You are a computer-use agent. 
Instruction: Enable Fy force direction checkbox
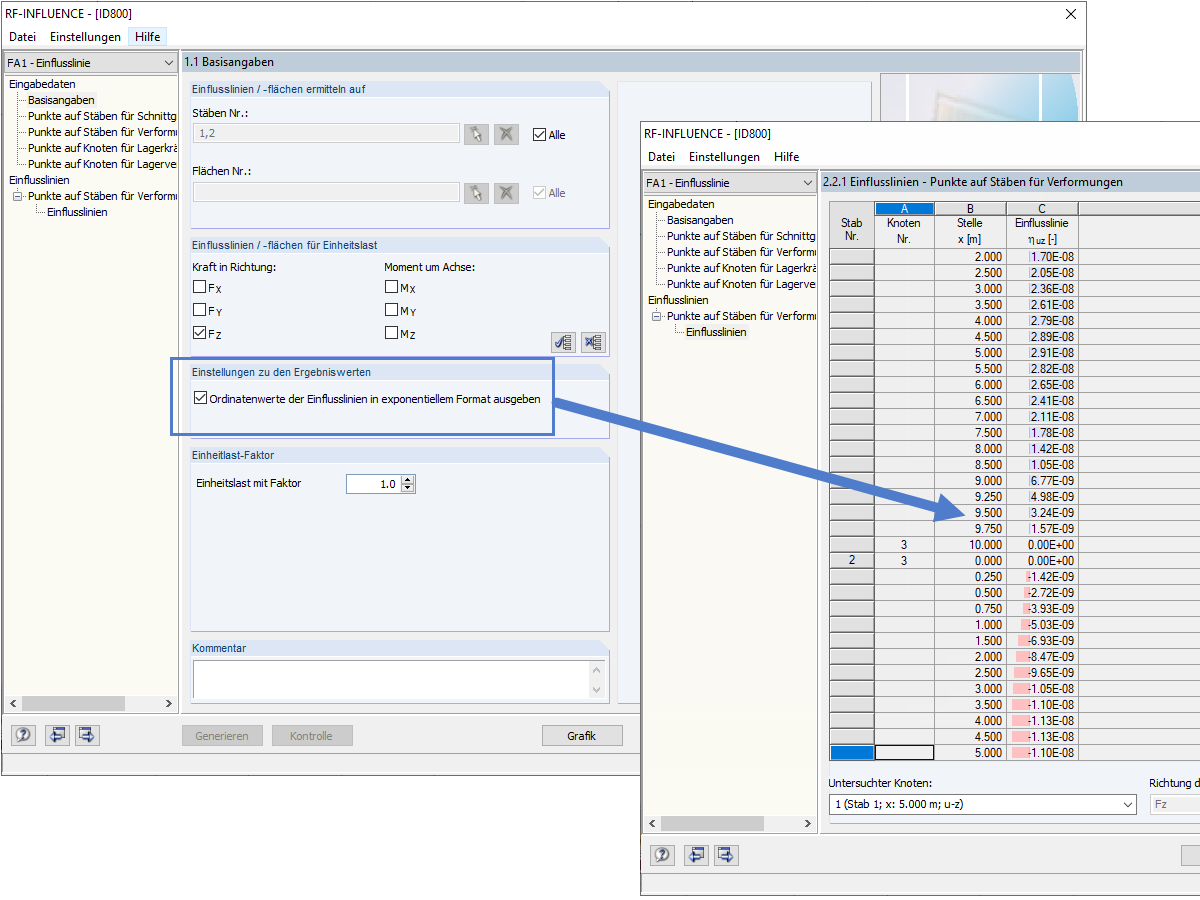[200, 310]
